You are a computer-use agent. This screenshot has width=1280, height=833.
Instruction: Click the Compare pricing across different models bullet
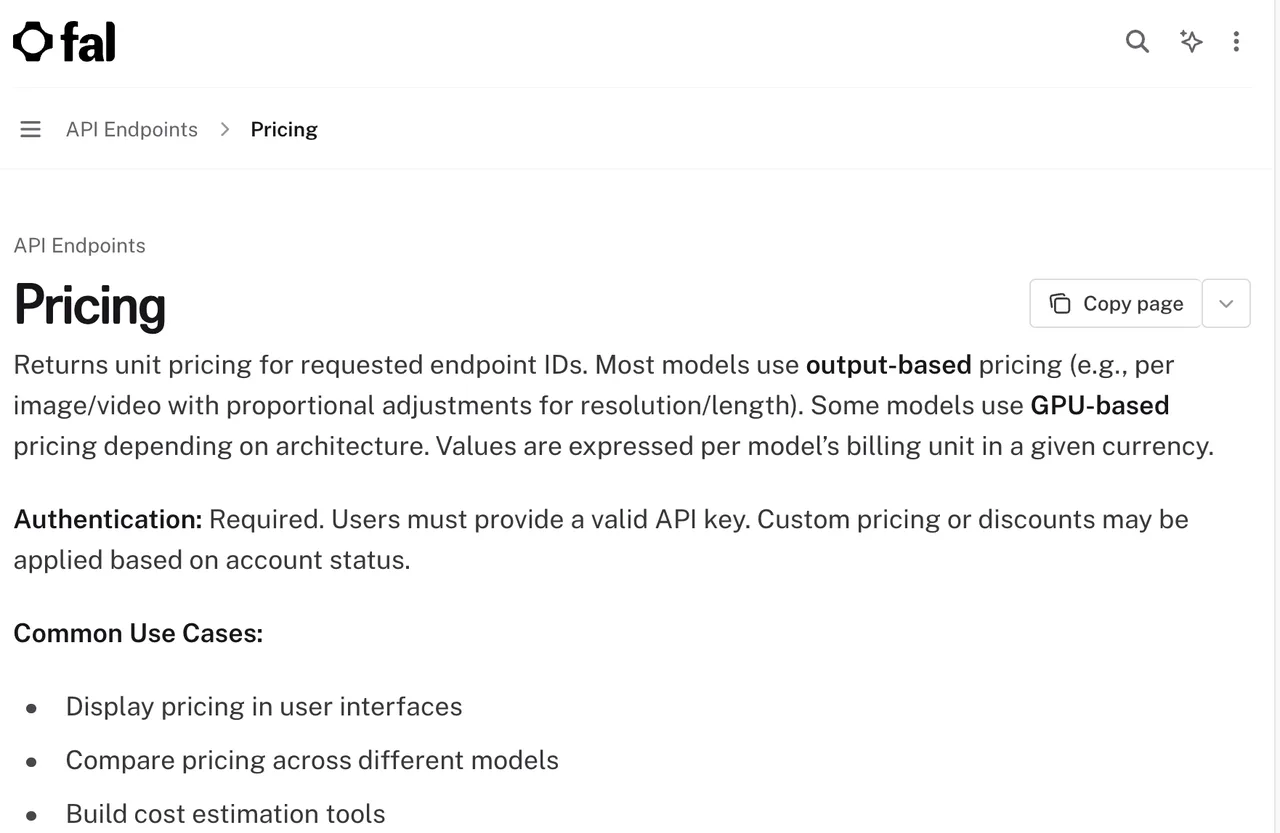312,760
